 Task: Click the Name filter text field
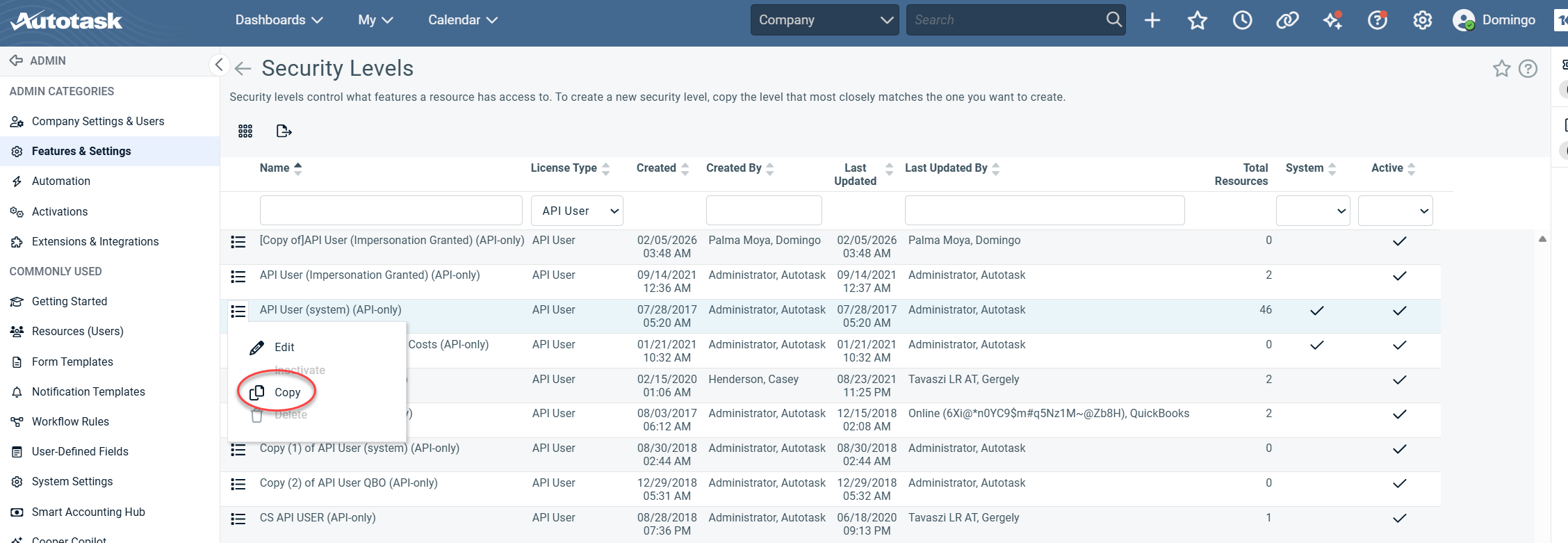(x=391, y=211)
